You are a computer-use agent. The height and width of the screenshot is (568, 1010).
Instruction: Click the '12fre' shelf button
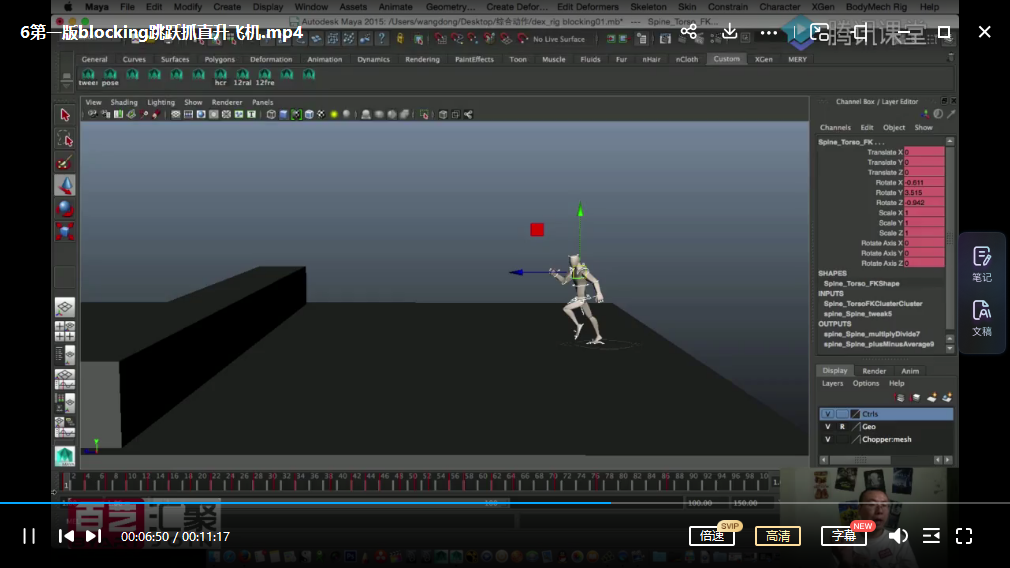265,78
